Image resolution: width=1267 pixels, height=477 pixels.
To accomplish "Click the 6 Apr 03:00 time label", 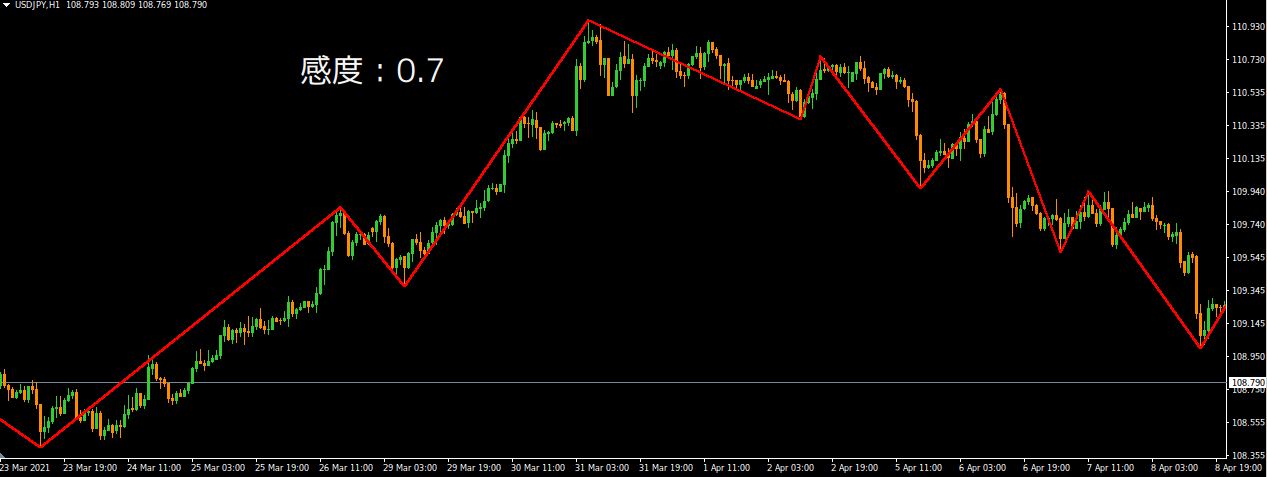I will pos(983,468).
